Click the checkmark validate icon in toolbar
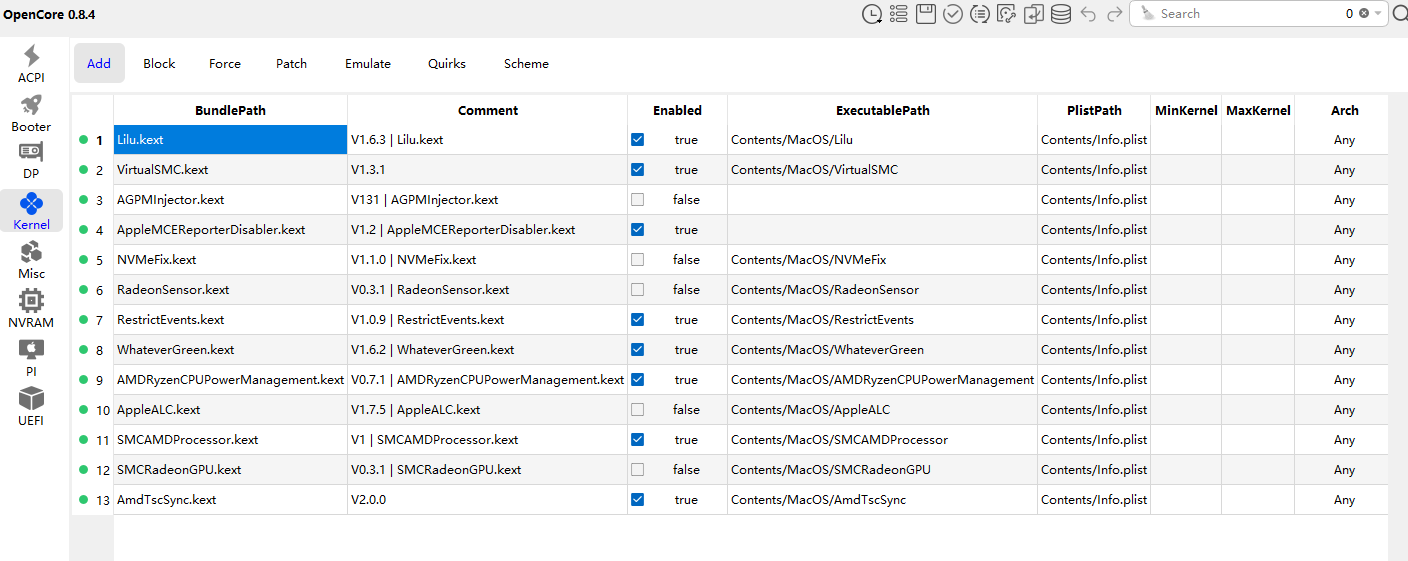 (953, 14)
